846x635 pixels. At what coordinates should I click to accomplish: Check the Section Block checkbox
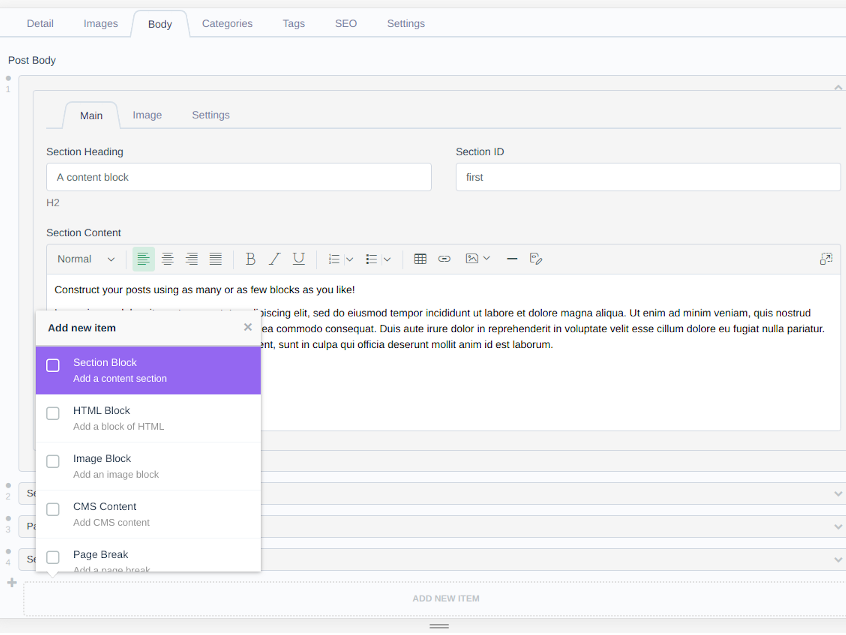point(53,365)
